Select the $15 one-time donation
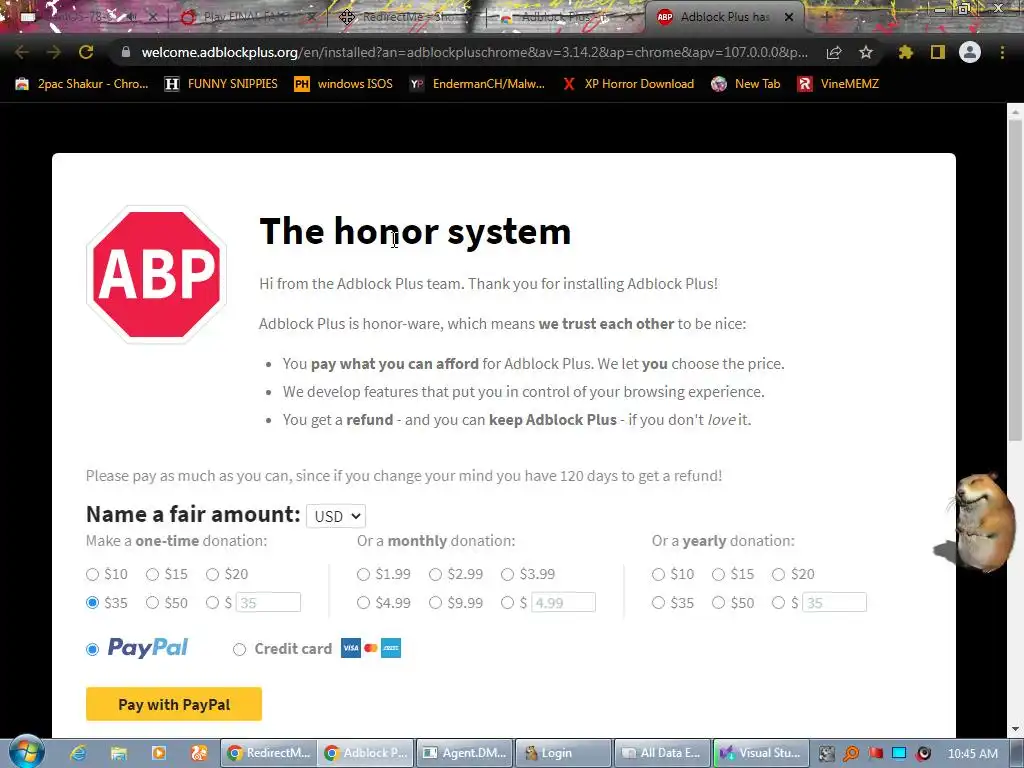 coord(152,574)
